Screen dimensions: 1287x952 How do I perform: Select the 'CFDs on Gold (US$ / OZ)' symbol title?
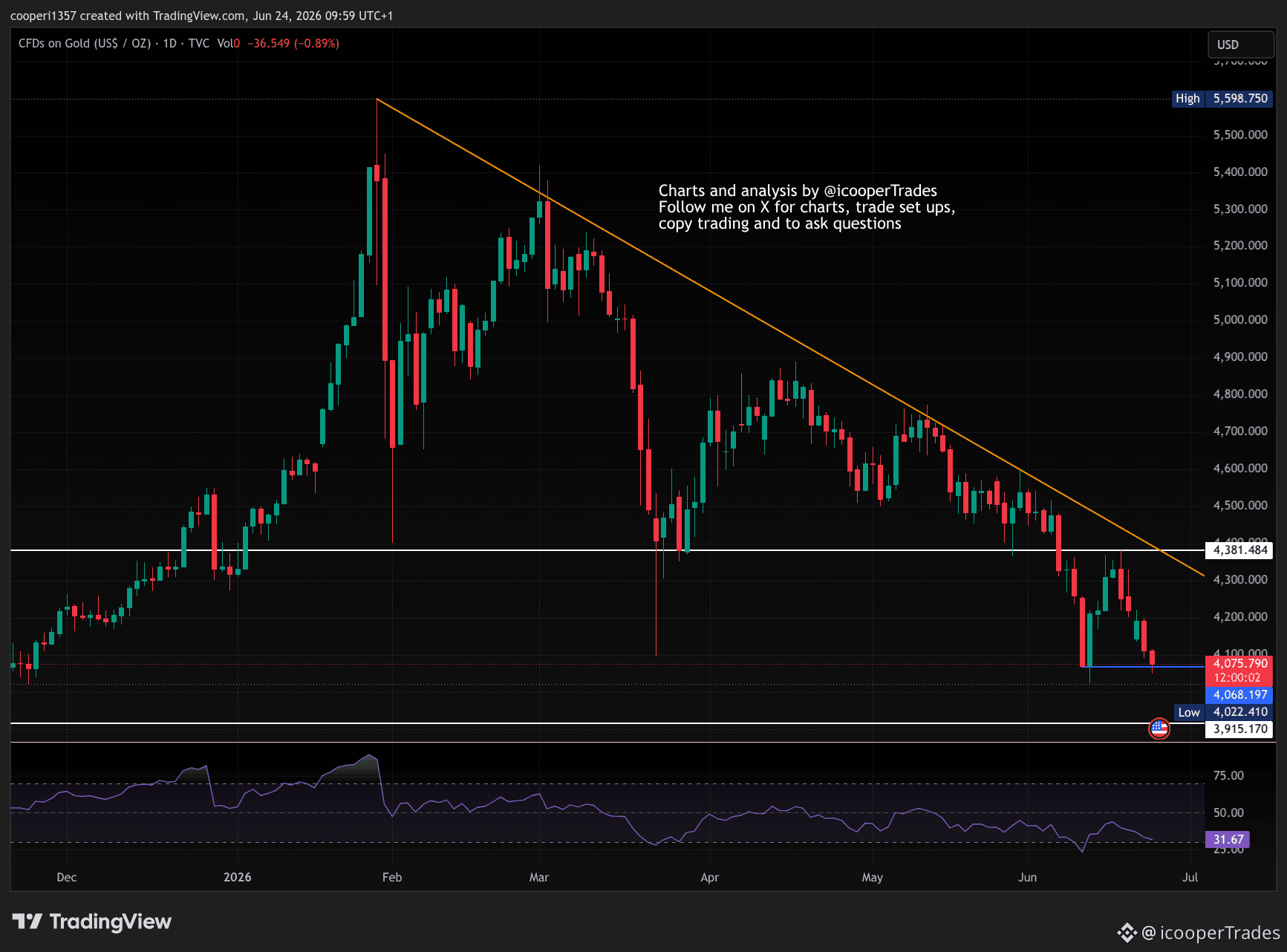tap(85, 44)
